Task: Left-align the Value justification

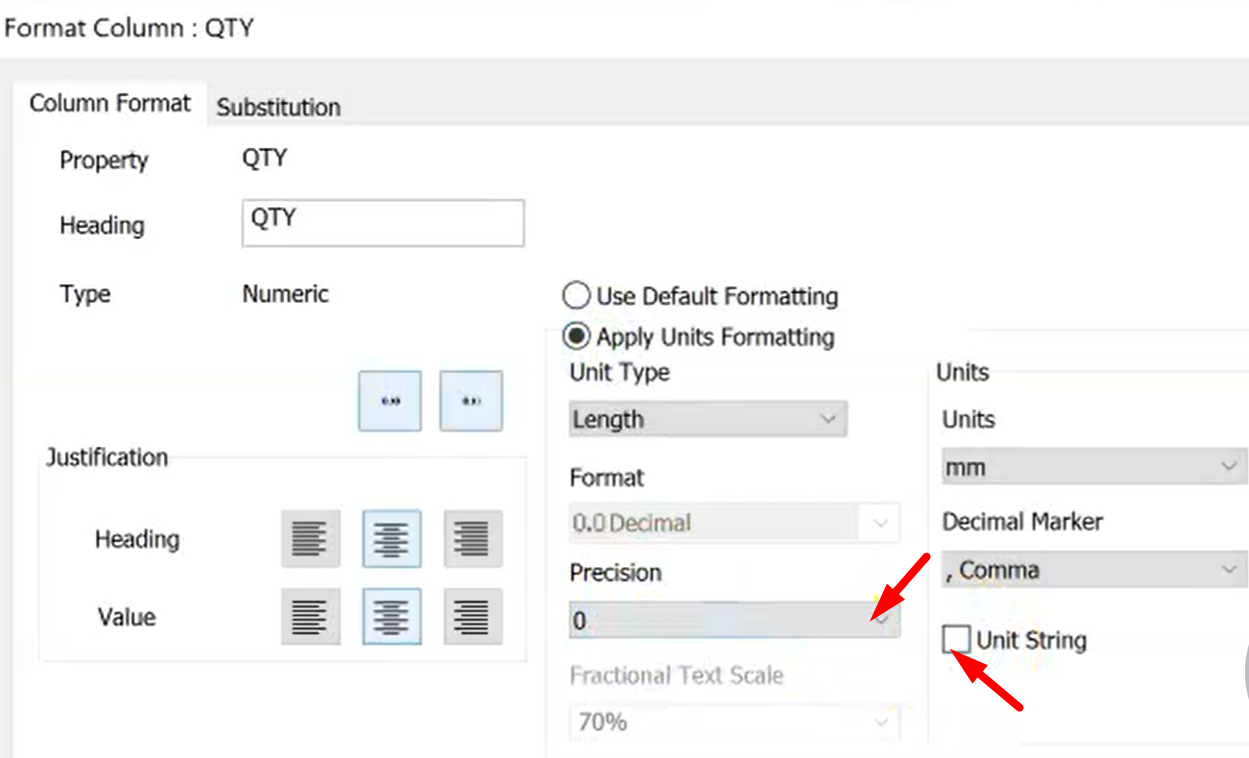Action: (x=310, y=617)
